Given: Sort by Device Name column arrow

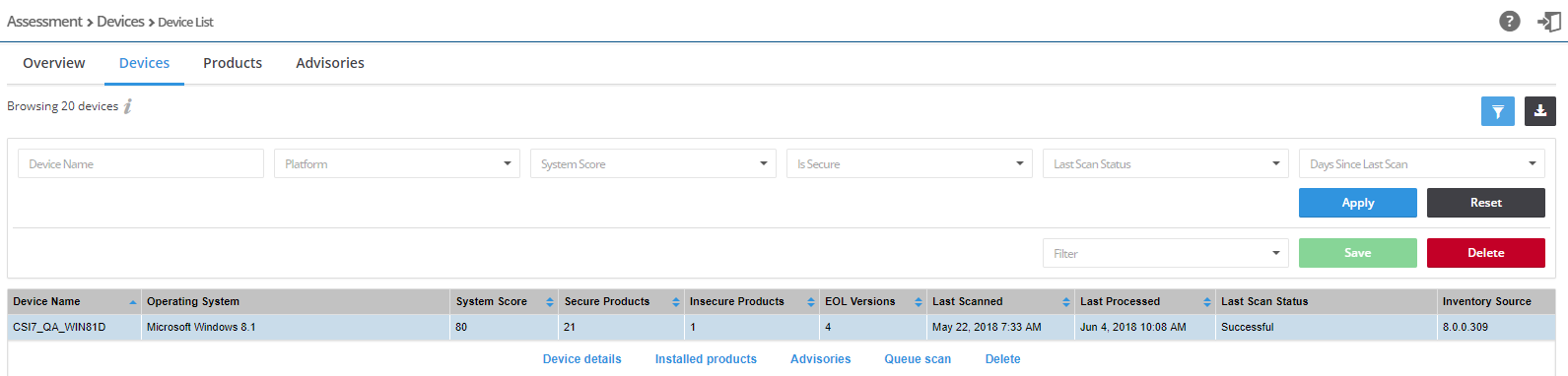Looking at the screenshot, I should point(133,302).
